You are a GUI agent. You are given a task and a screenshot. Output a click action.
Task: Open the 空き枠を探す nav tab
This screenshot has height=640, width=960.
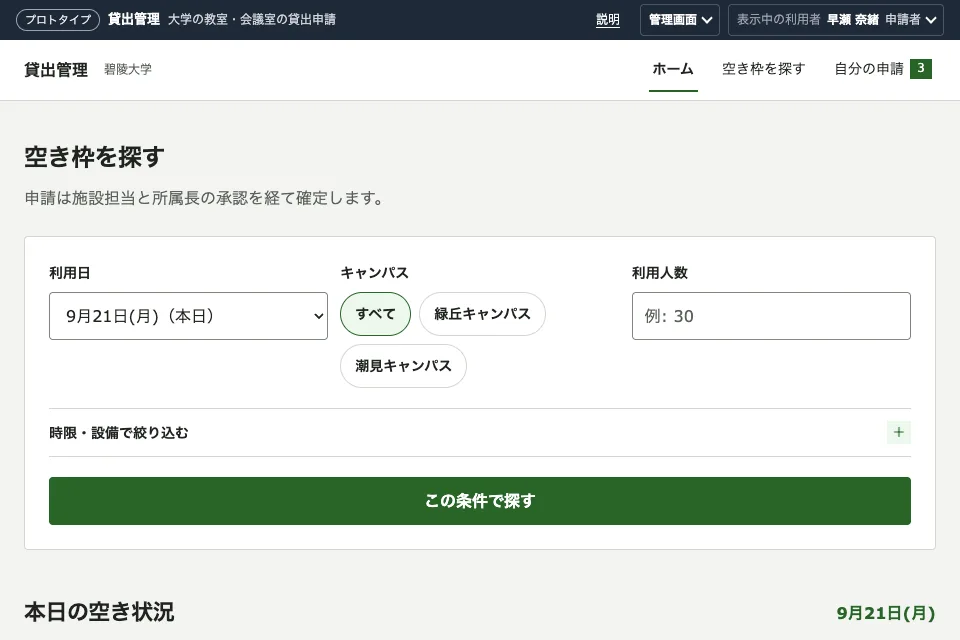click(x=763, y=69)
